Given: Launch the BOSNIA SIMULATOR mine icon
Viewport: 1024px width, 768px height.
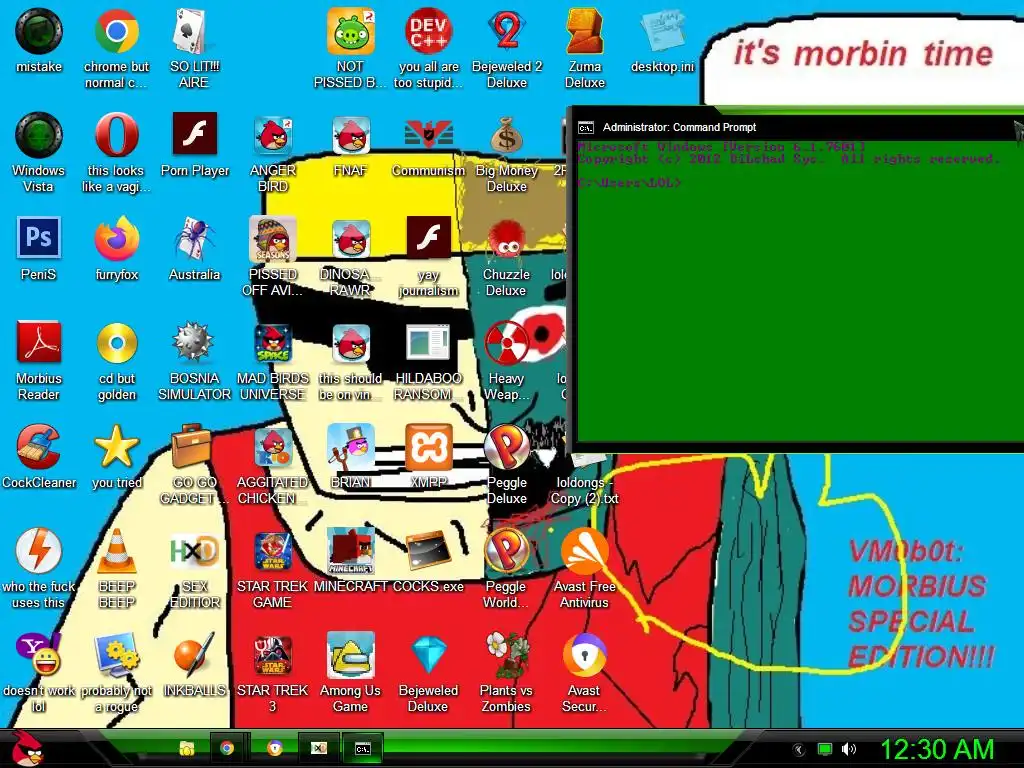Looking at the screenshot, I should pos(194,343).
